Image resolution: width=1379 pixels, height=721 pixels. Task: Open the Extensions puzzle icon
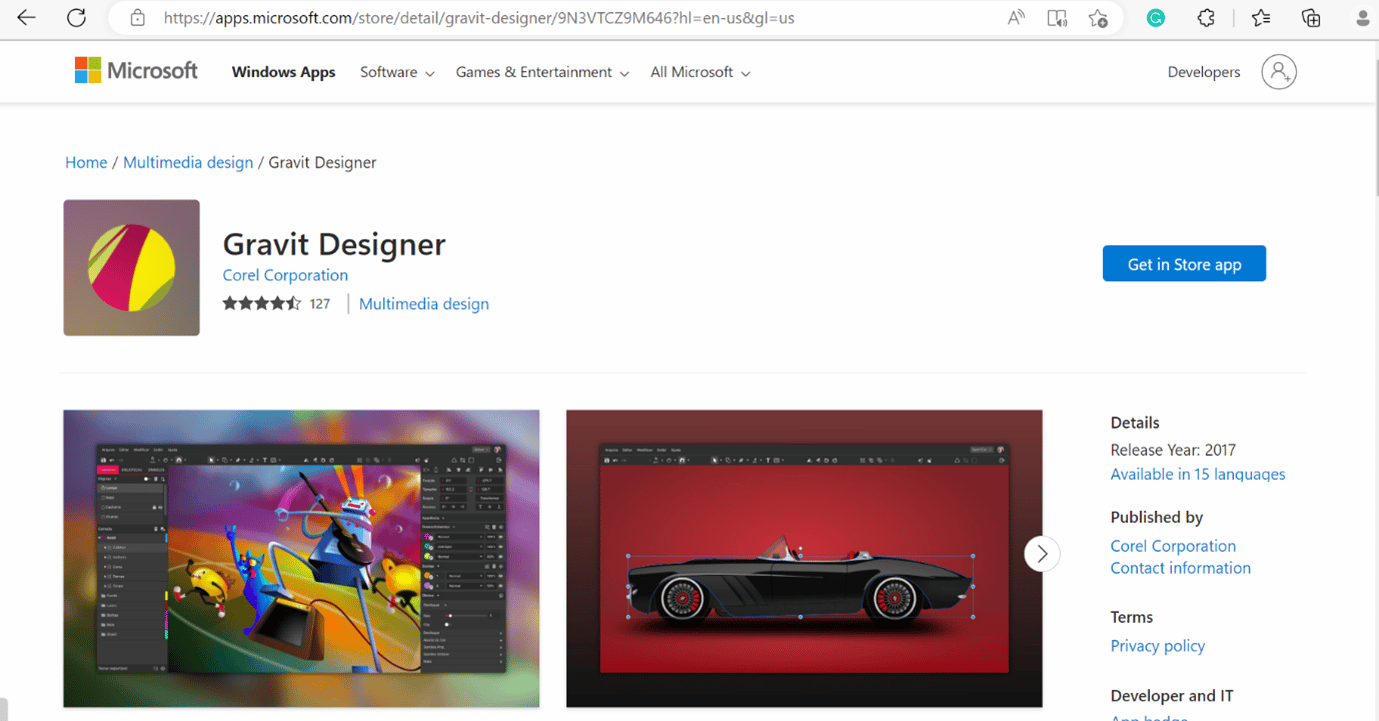(1206, 18)
